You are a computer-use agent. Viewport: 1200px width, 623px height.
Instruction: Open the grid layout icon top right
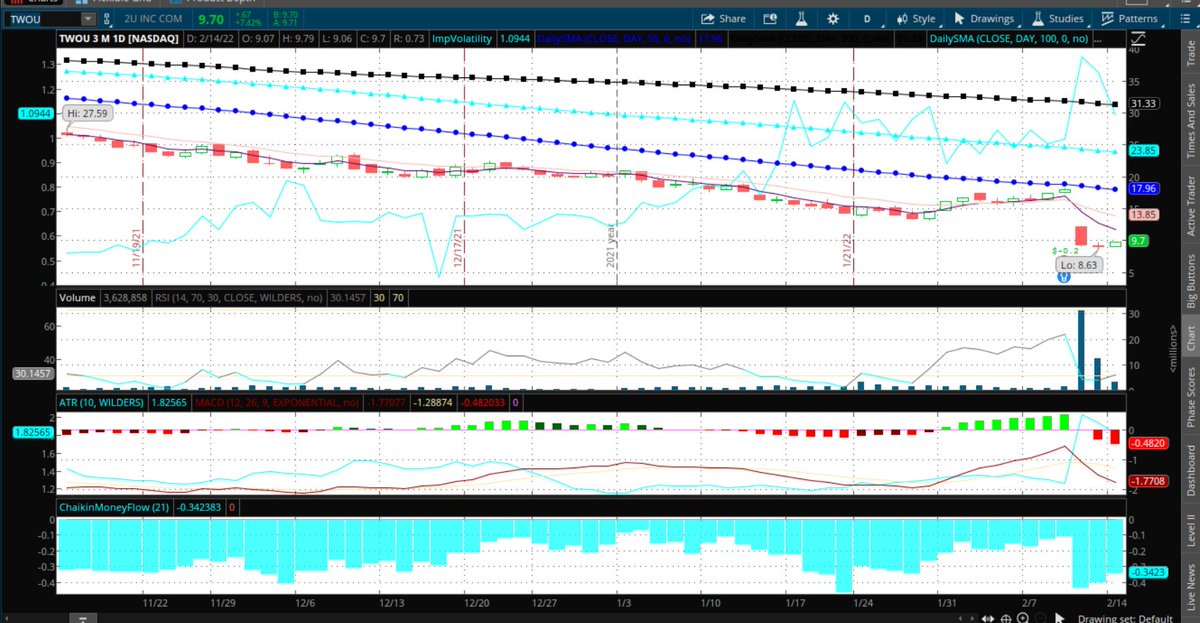click(x=1186, y=18)
